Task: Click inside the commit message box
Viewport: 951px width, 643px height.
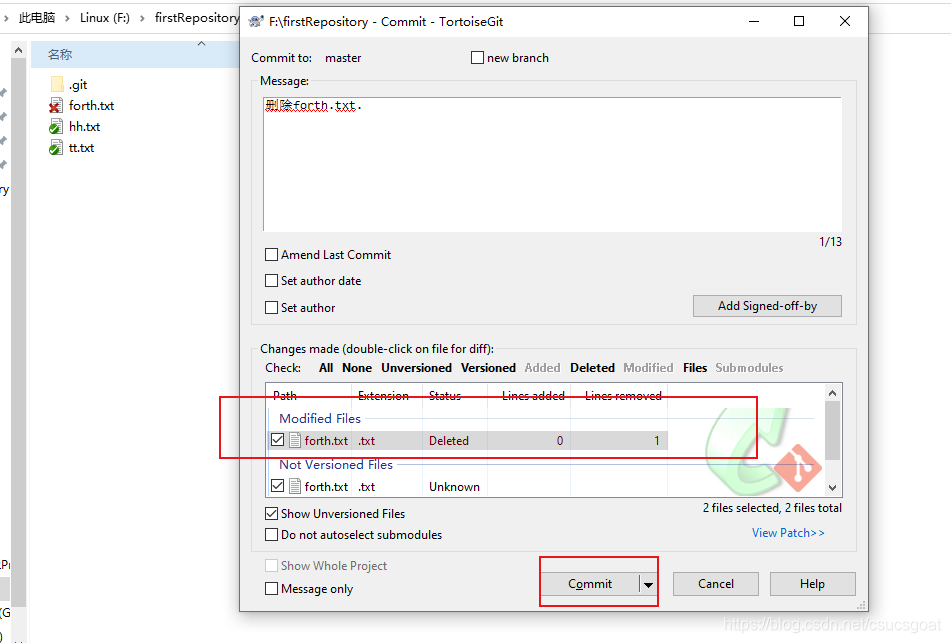Action: [553, 164]
